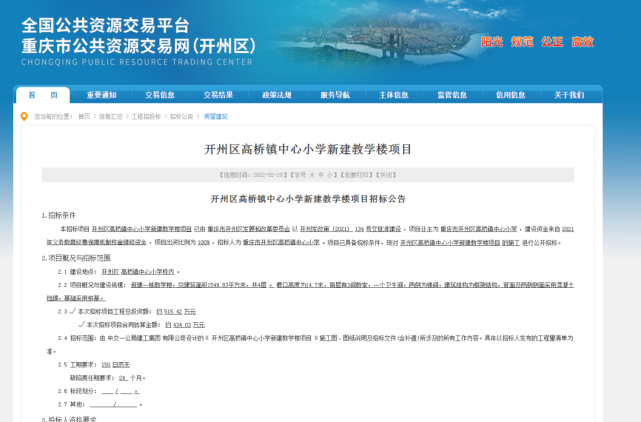This screenshot has height=422, width=641.
Task: Click the orange location pin icon
Action: pos(24,117)
